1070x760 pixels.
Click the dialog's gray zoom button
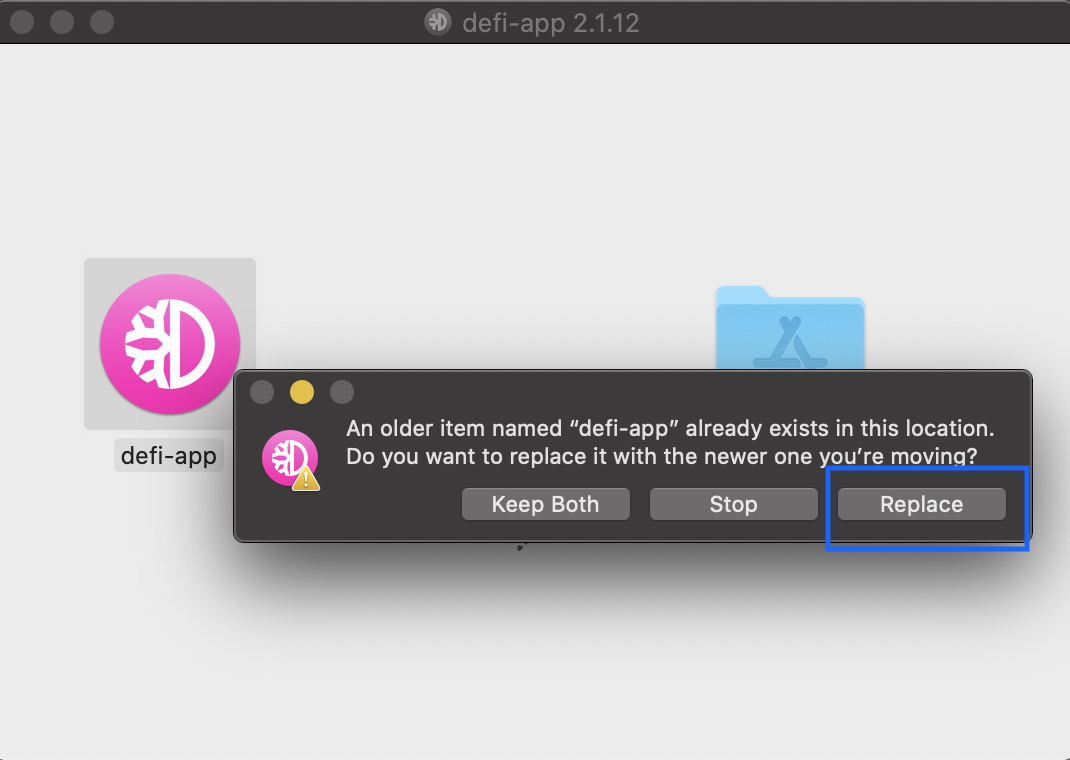342,392
